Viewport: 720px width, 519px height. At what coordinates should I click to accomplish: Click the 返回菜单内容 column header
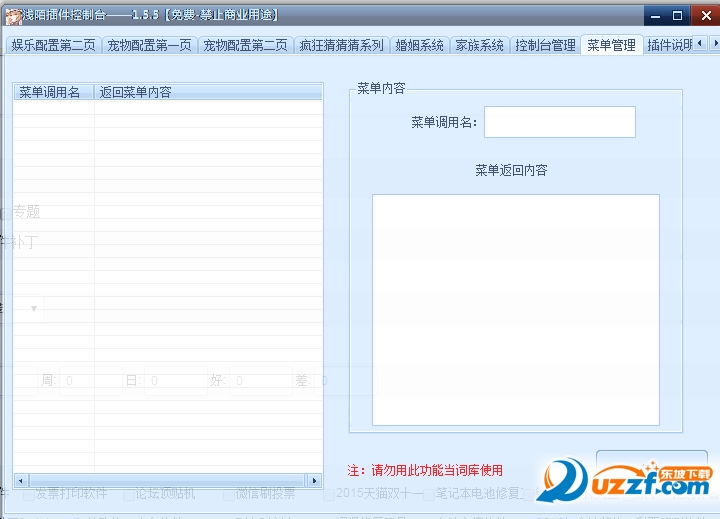(208, 92)
